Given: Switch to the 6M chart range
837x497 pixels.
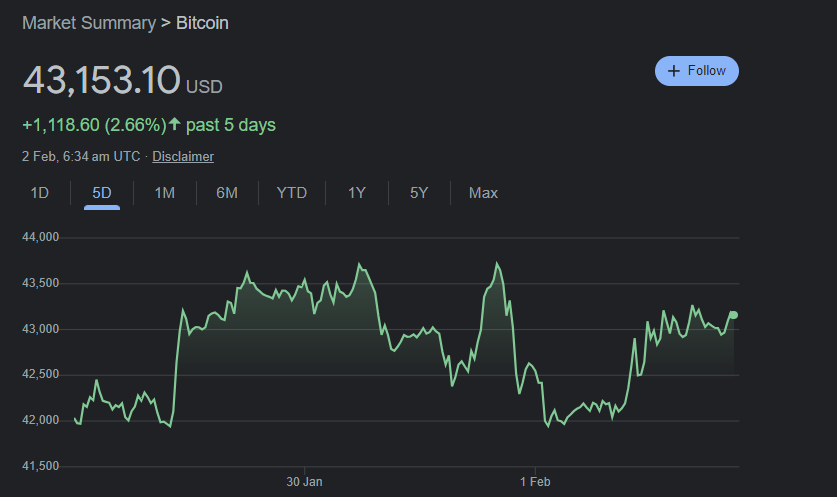Looking at the screenshot, I should (227, 193).
